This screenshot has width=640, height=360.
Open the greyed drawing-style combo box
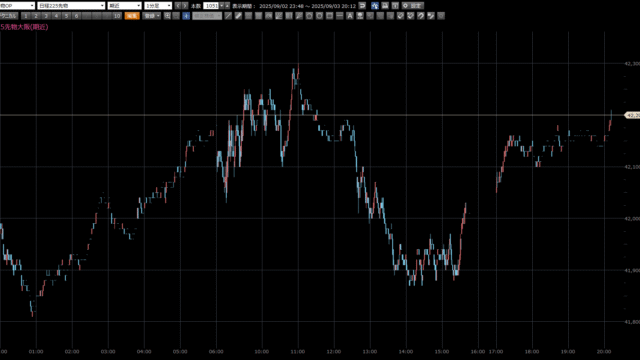coord(207,16)
